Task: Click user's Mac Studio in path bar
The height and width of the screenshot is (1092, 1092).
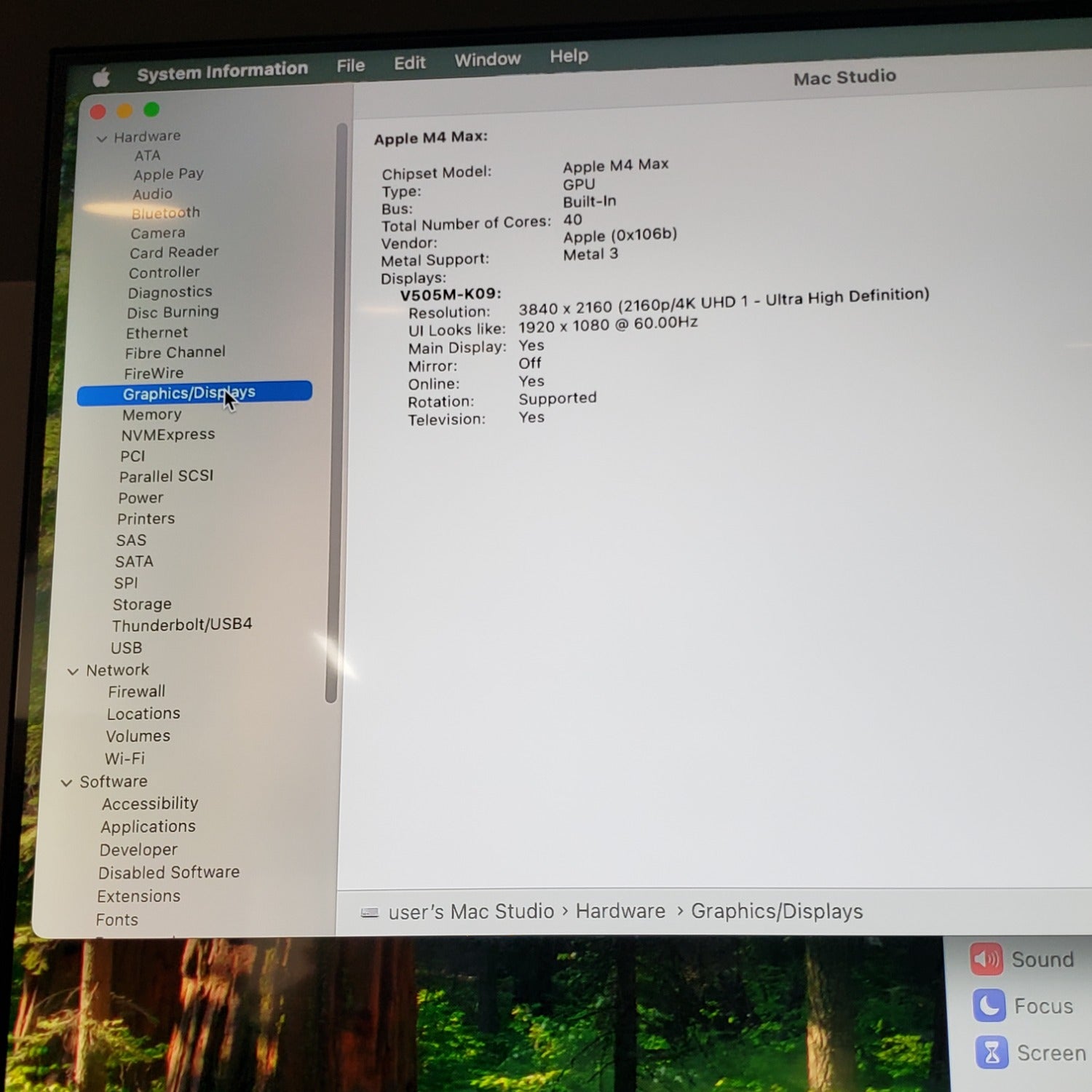Action: point(471,911)
